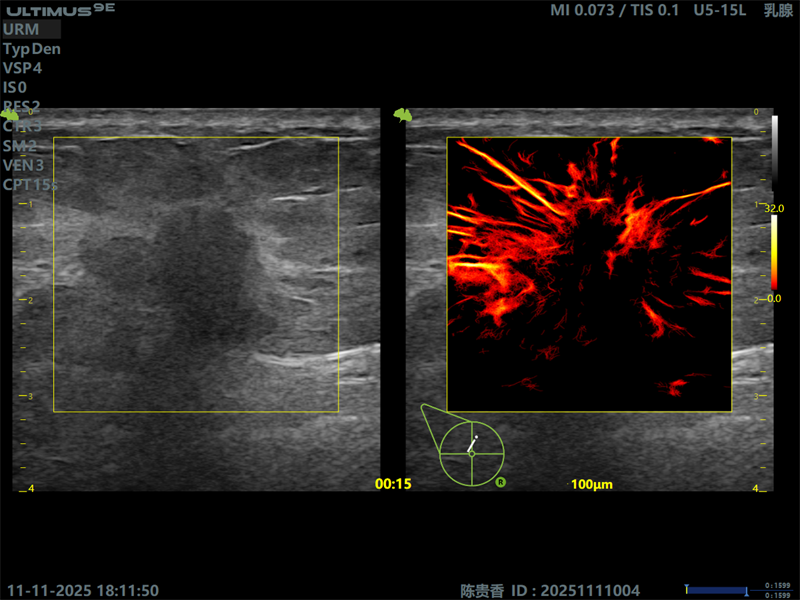Screen dimensions: 800x600
Task: Click the CPT 15s parameter
Action: [30, 185]
